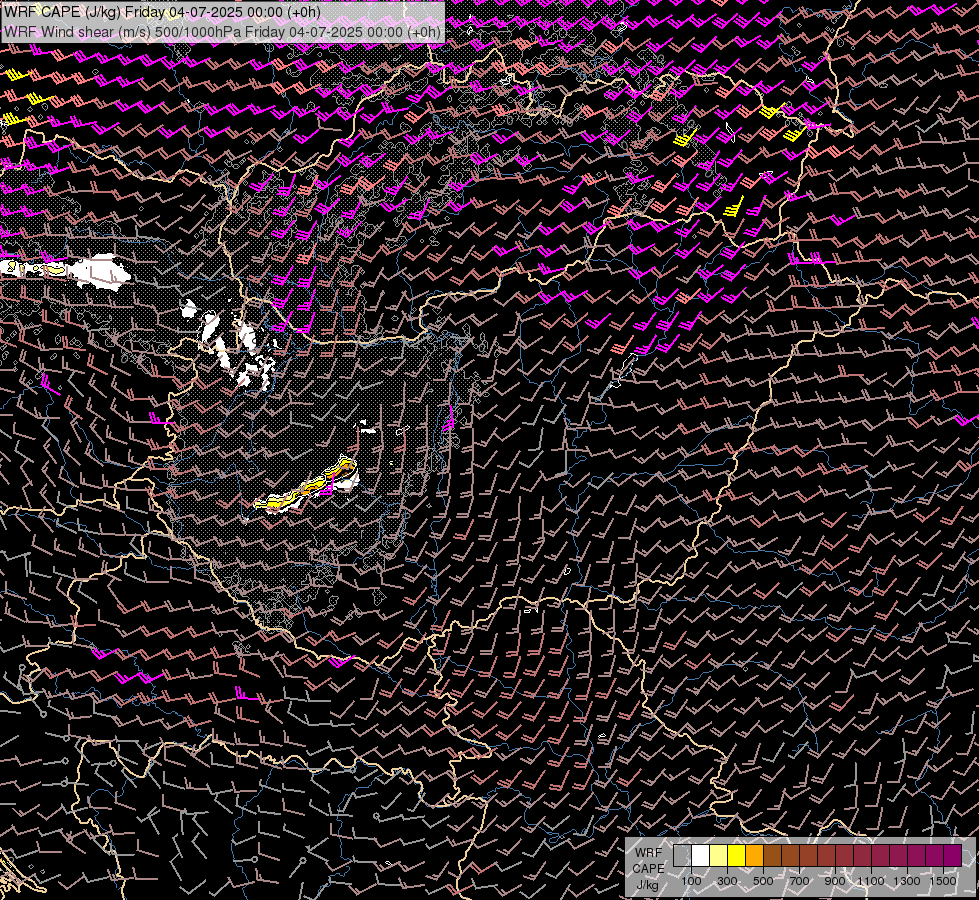The width and height of the screenshot is (979, 900).
Task: Select the bright yellow legend swatch
Action: [736, 856]
